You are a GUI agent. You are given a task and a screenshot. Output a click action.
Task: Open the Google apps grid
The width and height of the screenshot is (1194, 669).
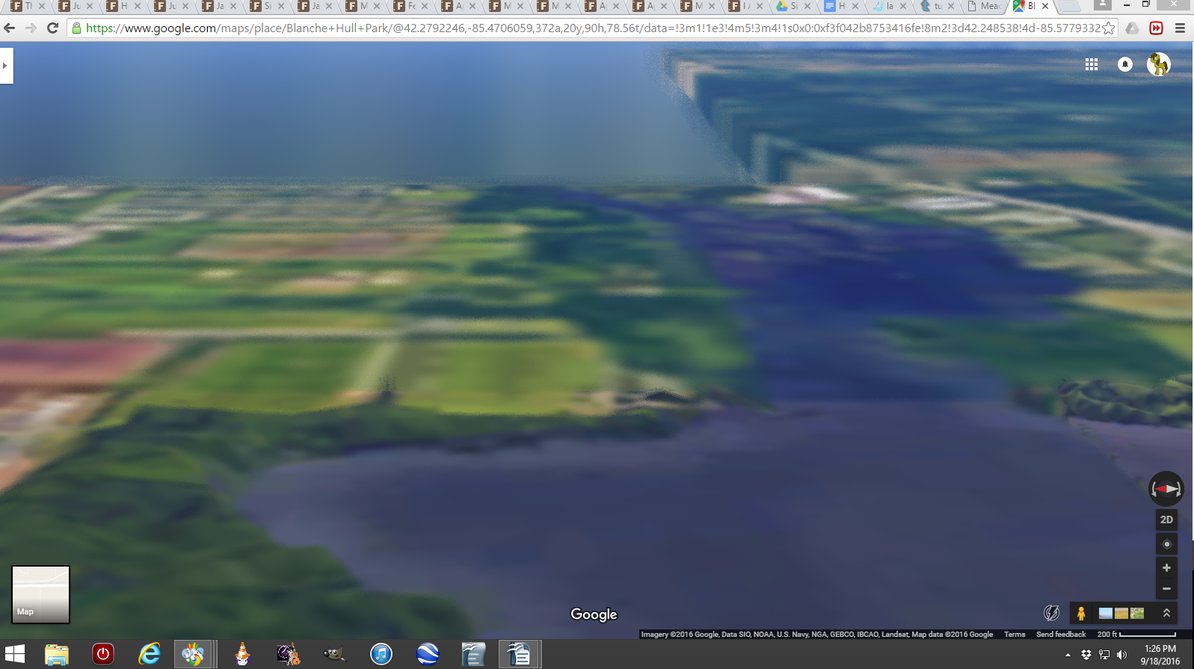pyautogui.click(x=1092, y=64)
